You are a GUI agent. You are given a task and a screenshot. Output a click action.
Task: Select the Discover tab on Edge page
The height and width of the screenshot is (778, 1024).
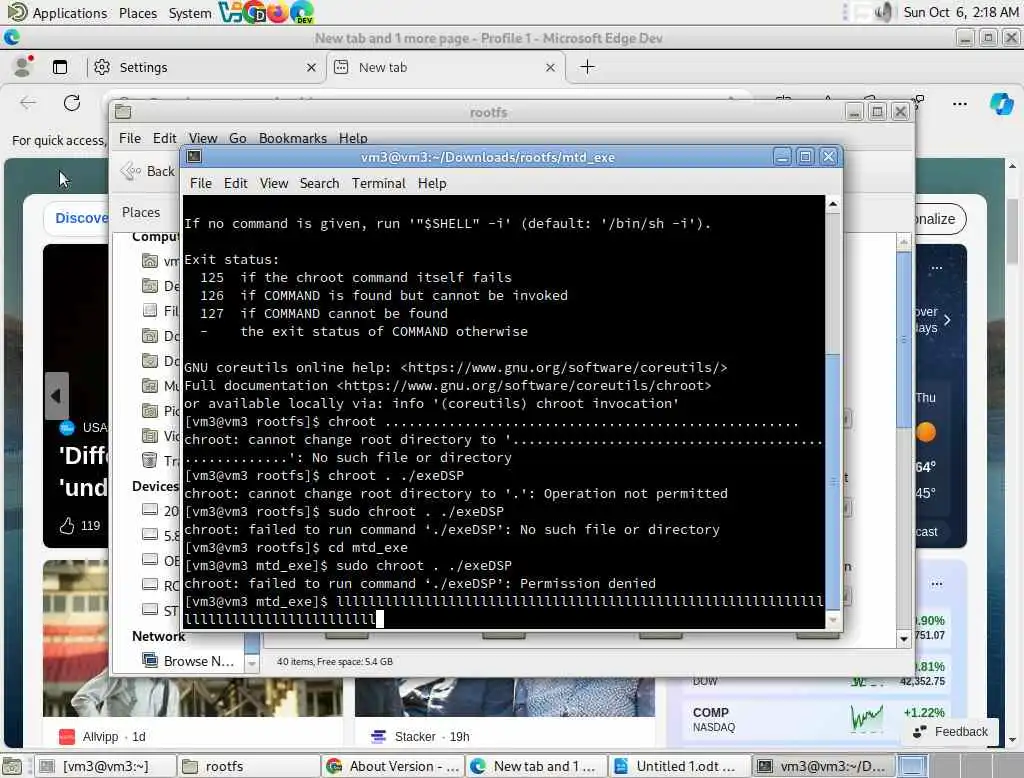tap(80, 218)
